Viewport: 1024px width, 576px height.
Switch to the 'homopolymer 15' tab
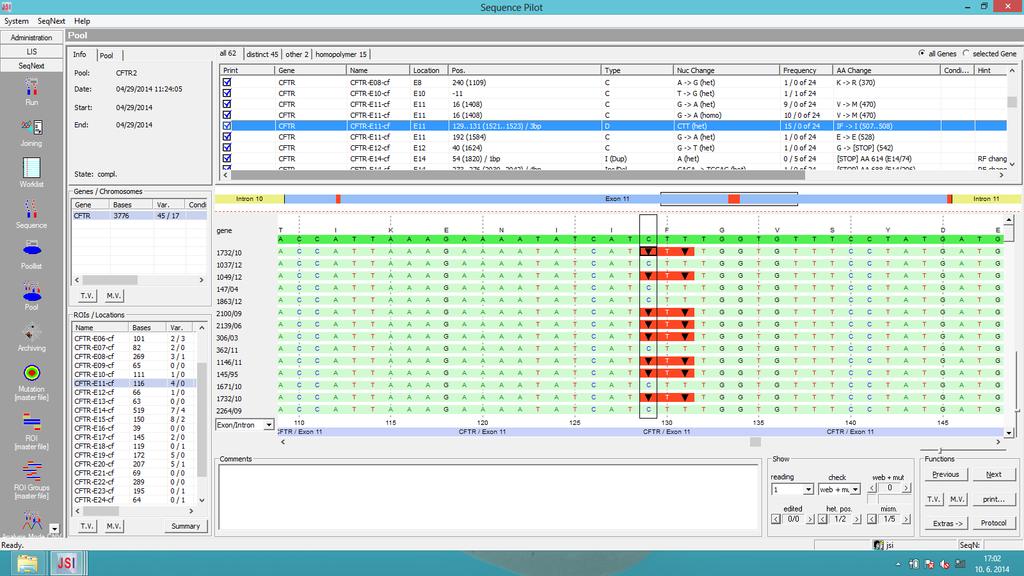pyautogui.click(x=341, y=54)
